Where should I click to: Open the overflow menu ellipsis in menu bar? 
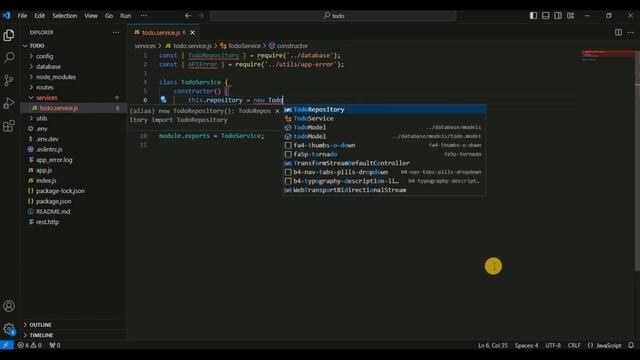point(144,16)
